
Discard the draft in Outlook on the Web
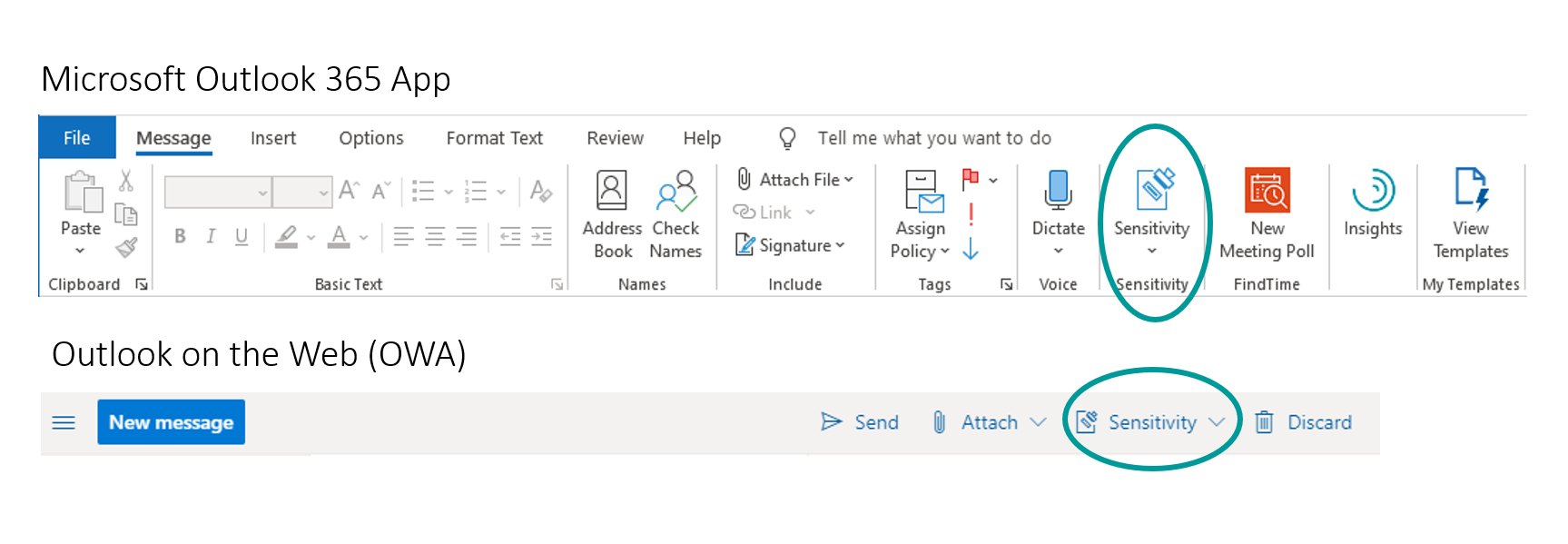point(1304,422)
